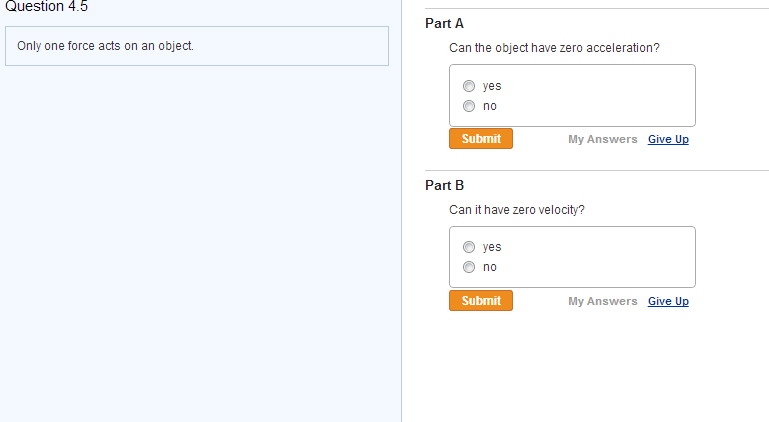This screenshot has height=422, width=769.
Task: Click the Part B heading
Action: pyautogui.click(x=445, y=185)
